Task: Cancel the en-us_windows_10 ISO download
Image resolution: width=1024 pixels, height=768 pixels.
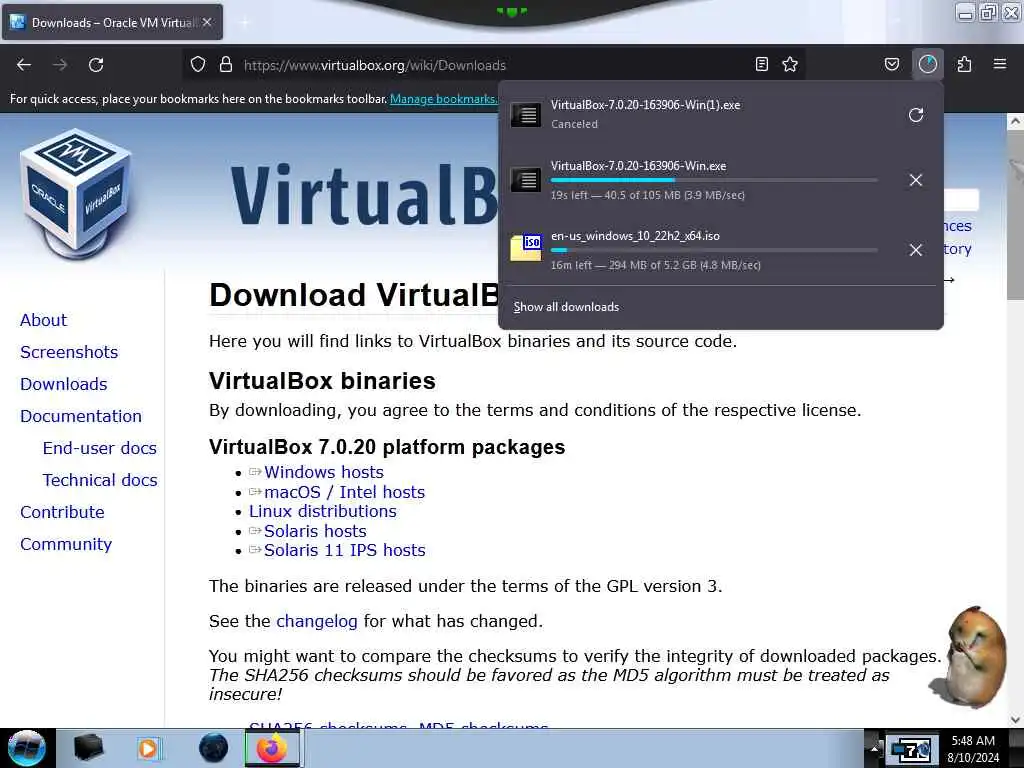Action: pyautogui.click(x=916, y=250)
